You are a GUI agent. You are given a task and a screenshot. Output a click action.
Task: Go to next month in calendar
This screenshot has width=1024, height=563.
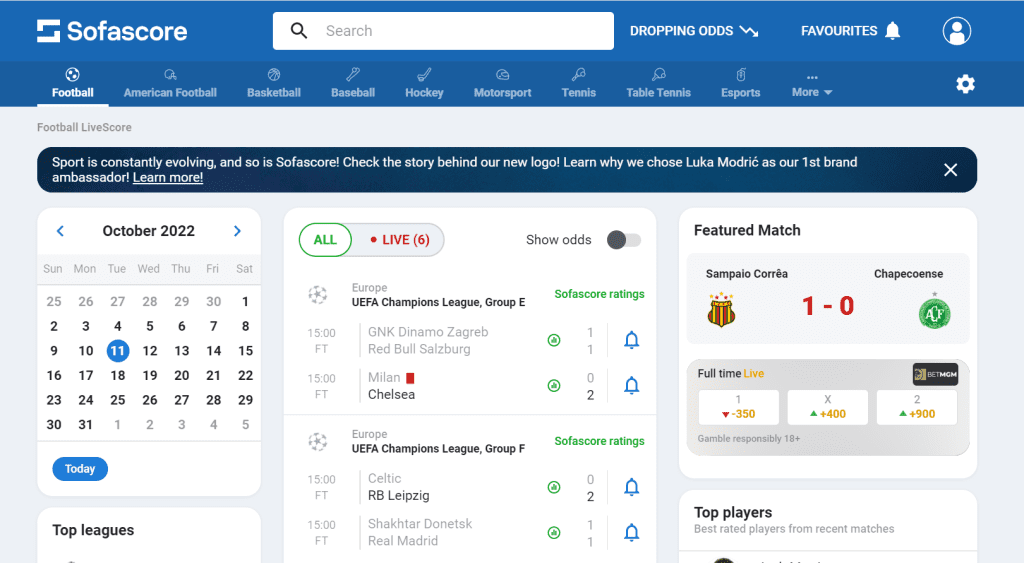[237, 231]
